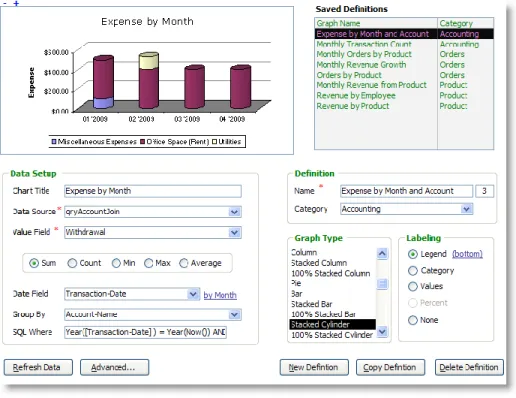The width and height of the screenshot is (516, 398).
Task: Pick Stacked Column graph type
Action: [x=319, y=263]
